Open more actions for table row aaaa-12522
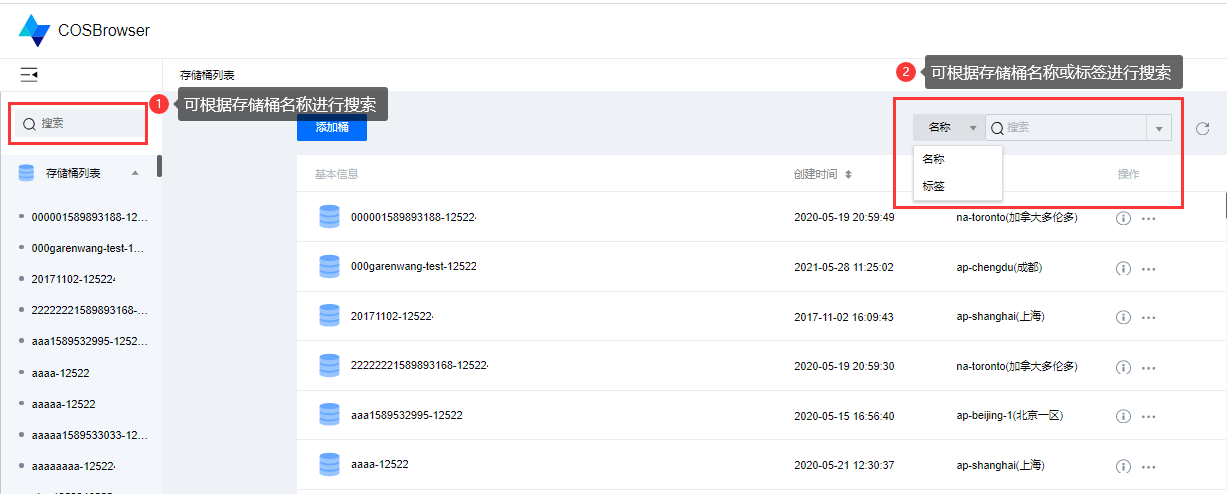Image resolution: width=1227 pixels, height=494 pixels. (1148, 466)
